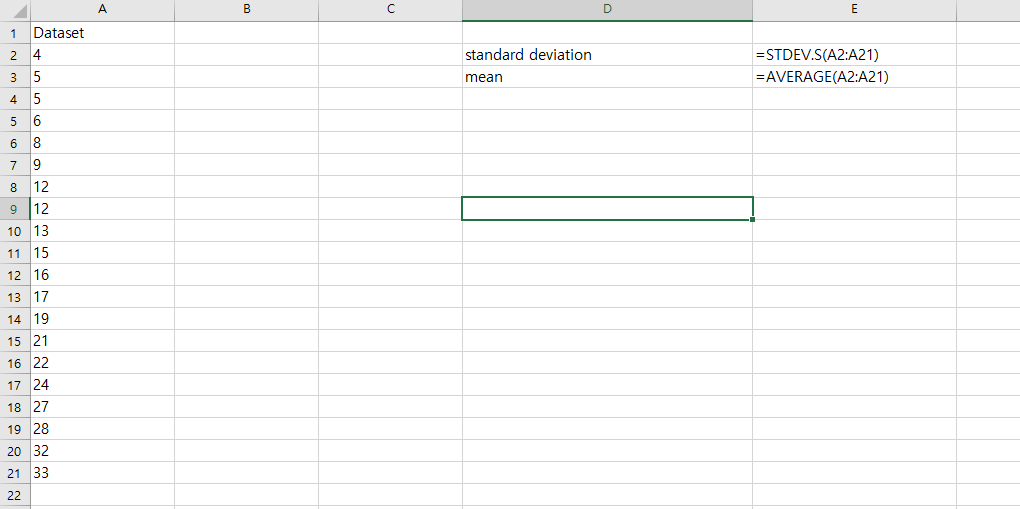This screenshot has width=1020, height=509.
Task: Click cell A20 containing 32
Action: coord(102,450)
